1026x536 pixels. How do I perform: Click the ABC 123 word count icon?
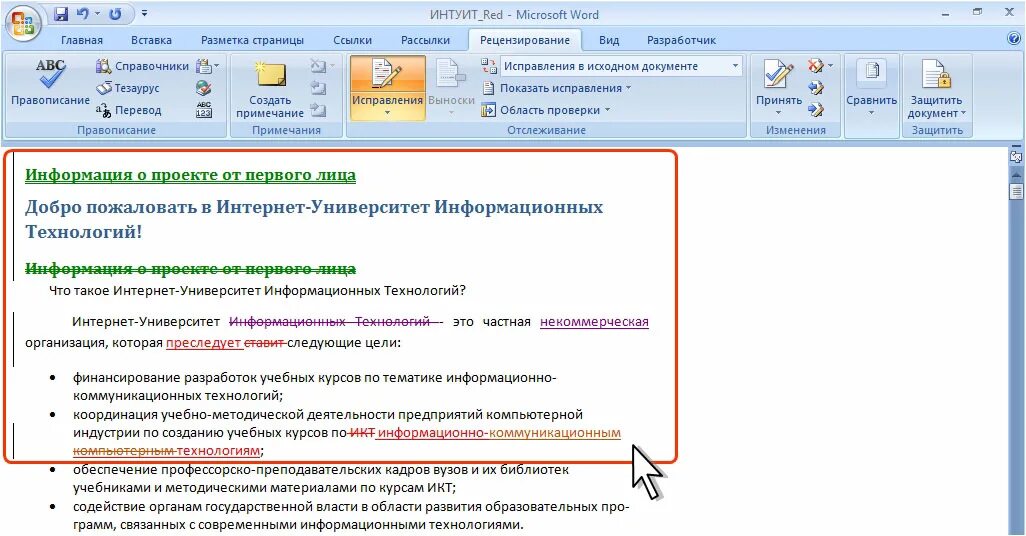pyautogui.click(x=203, y=110)
